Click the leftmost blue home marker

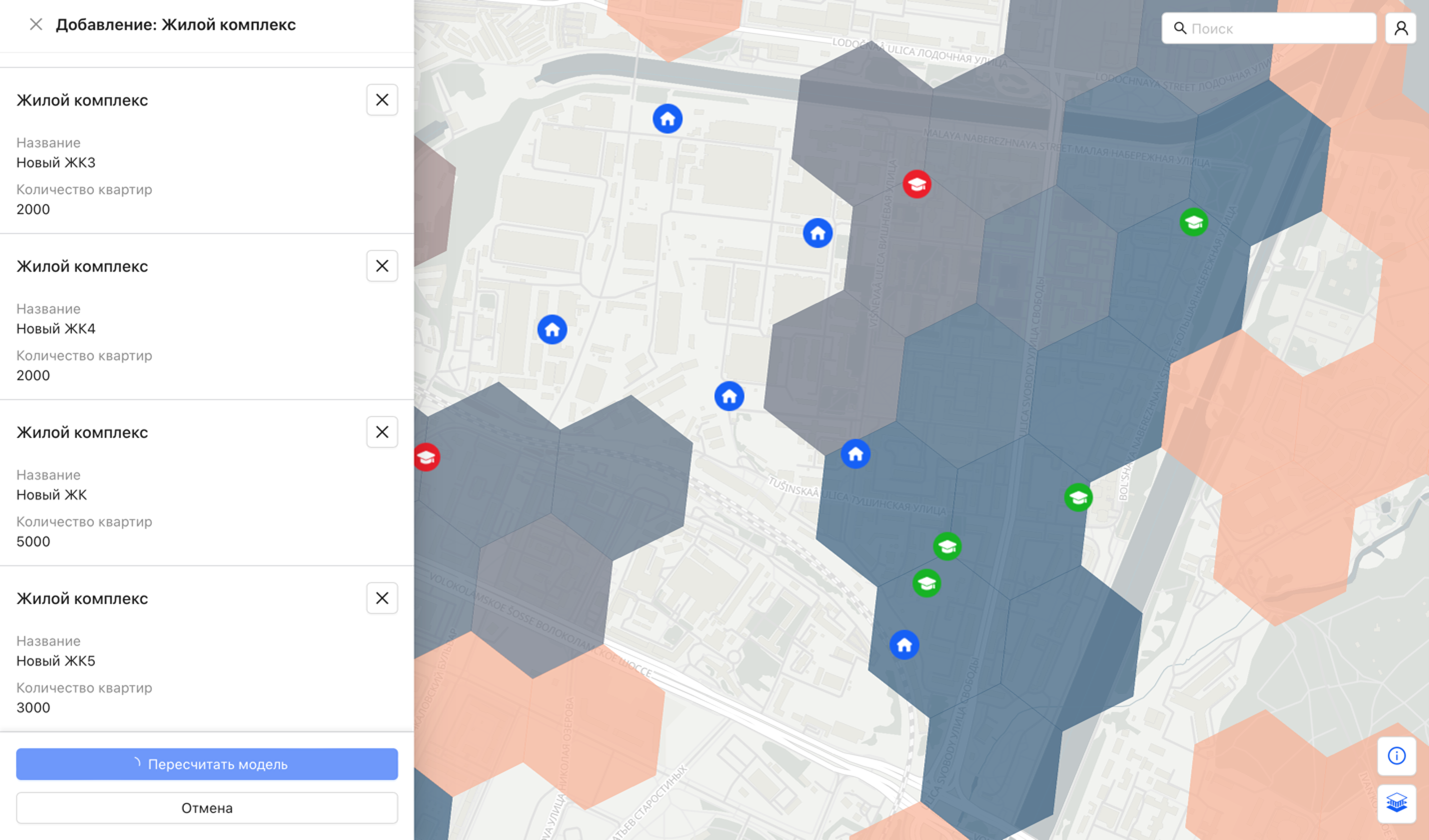click(x=552, y=329)
